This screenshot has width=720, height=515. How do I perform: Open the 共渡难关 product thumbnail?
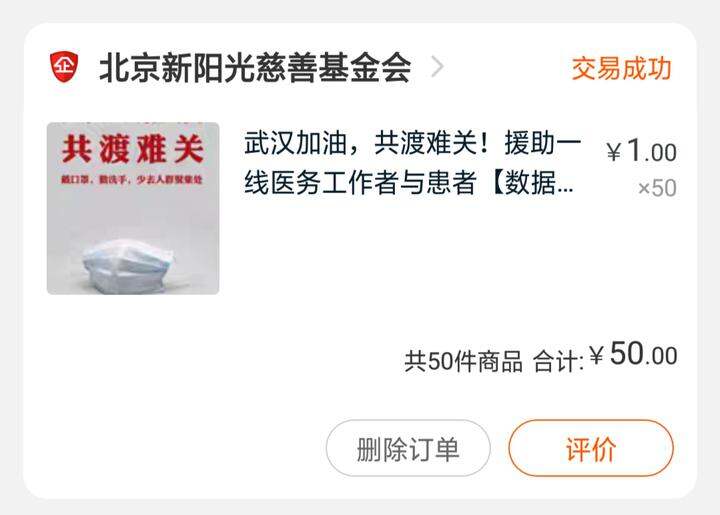tap(133, 208)
